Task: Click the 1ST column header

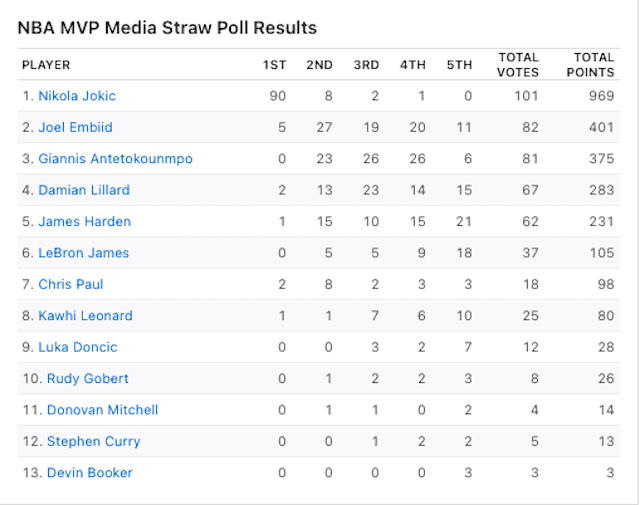Action: click(x=274, y=65)
